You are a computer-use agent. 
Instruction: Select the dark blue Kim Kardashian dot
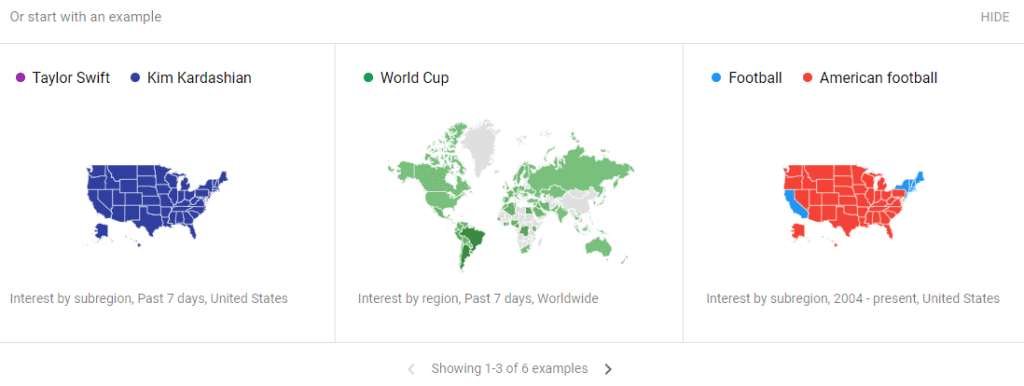(135, 78)
